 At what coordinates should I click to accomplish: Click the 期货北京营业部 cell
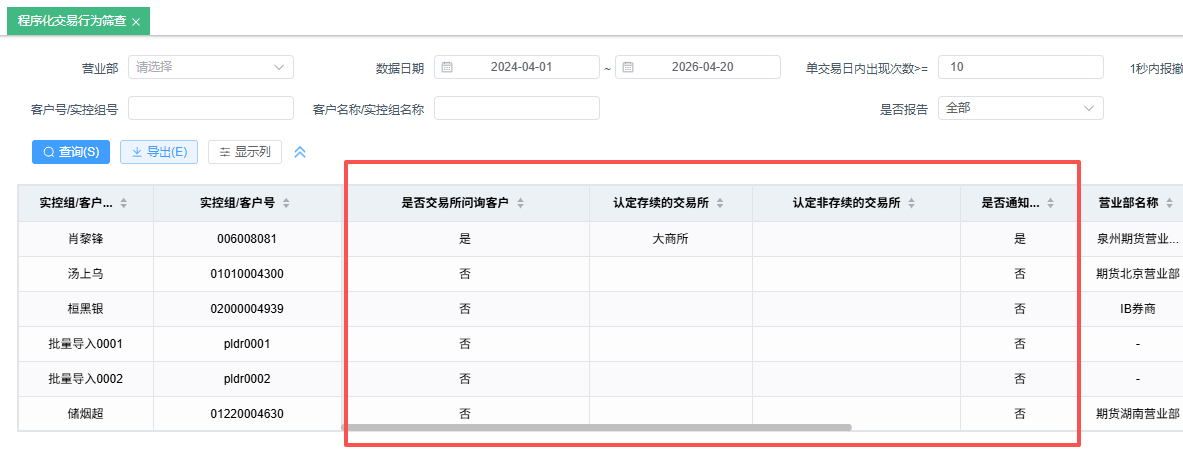1138,274
